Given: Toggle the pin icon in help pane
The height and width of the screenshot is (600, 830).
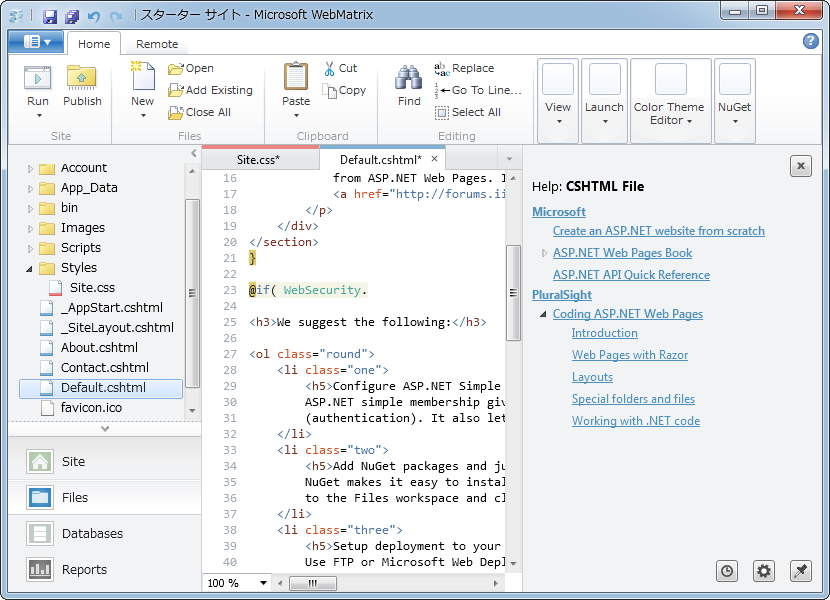Looking at the screenshot, I should pyautogui.click(x=800, y=571).
